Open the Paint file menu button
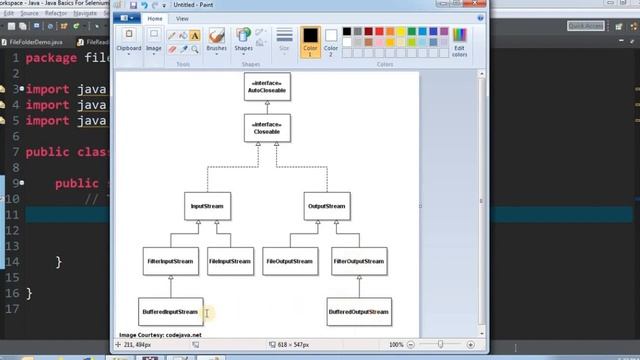The width and height of the screenshot is (640, 360). pyautogui.click(x=127, y=18)
